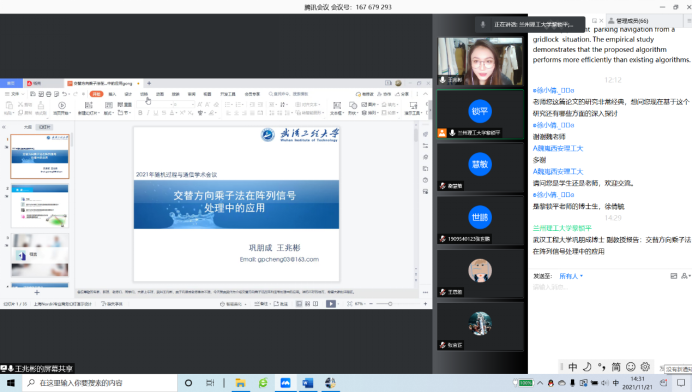Switch to outline view in slide panel
This screenshot has width=693, height=392.
pos(27,127)
